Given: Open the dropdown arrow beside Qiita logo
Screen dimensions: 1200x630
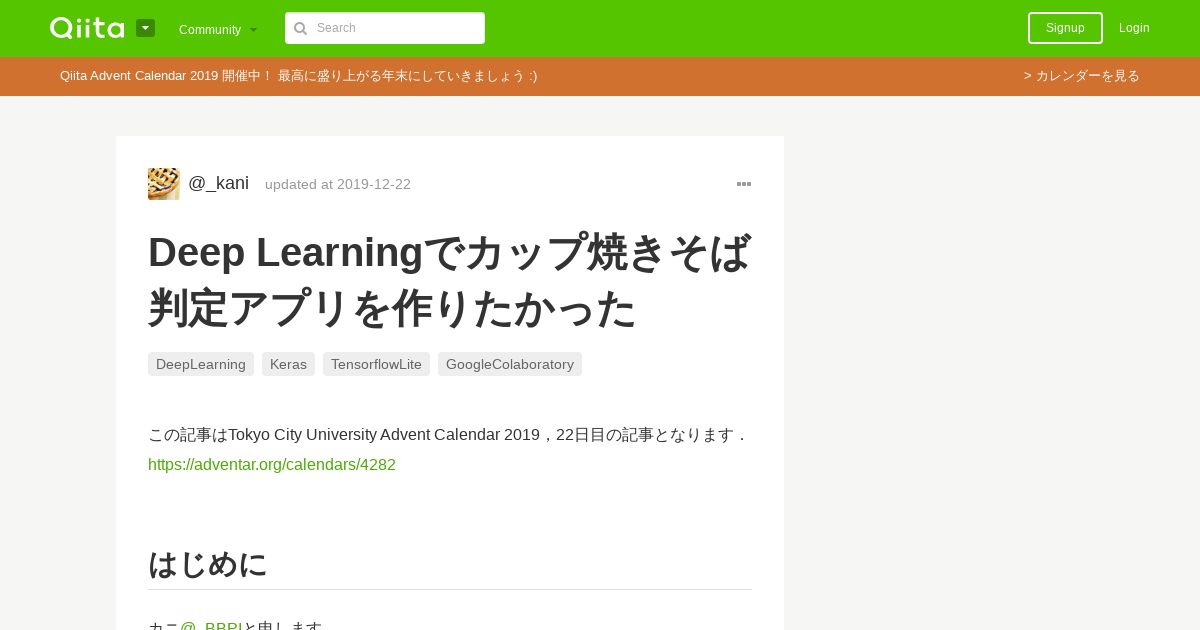Looking at the screenshot, I should coord(145,28).
